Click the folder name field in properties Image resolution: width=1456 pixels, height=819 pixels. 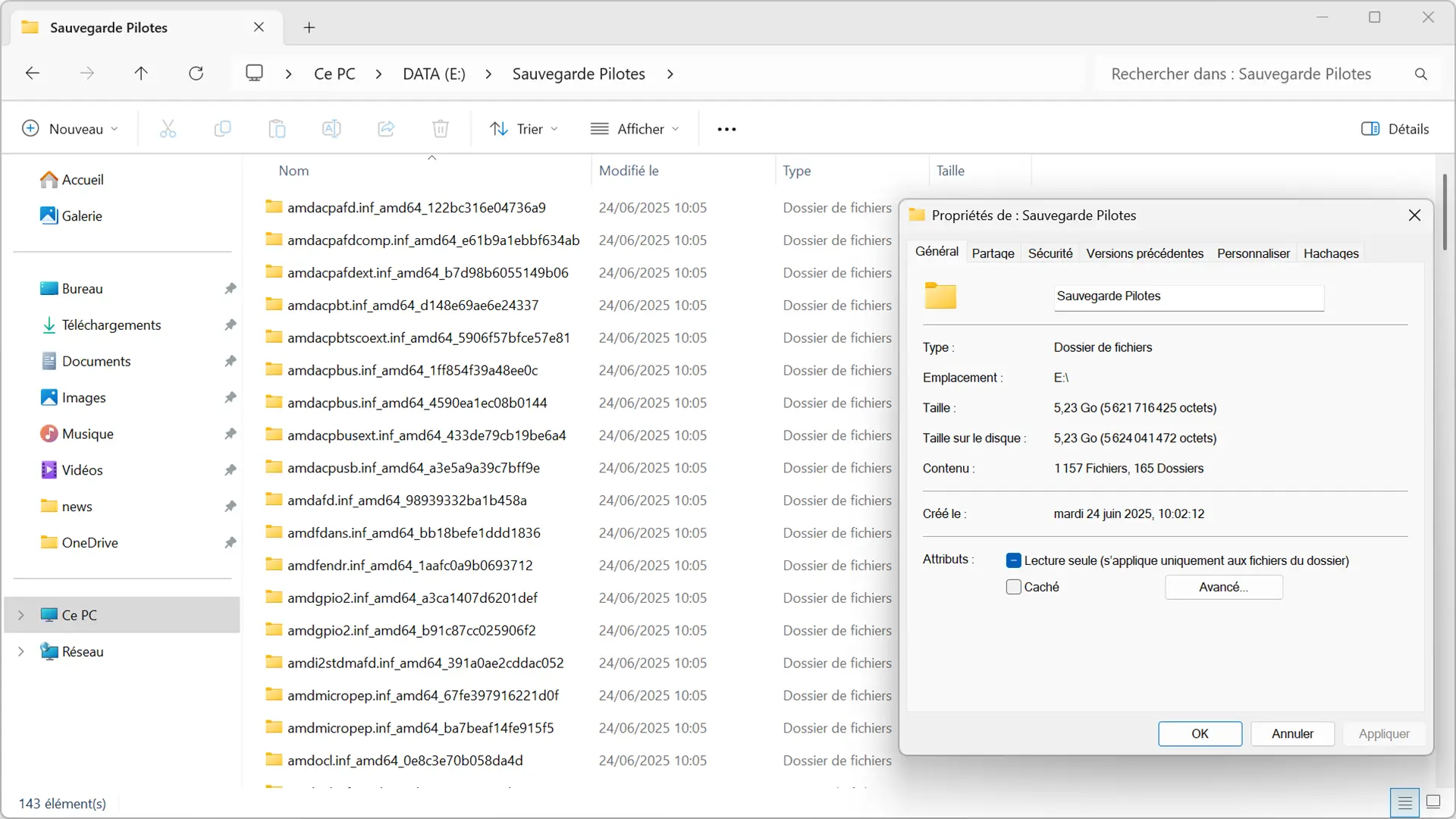(x=1189, y=297)
